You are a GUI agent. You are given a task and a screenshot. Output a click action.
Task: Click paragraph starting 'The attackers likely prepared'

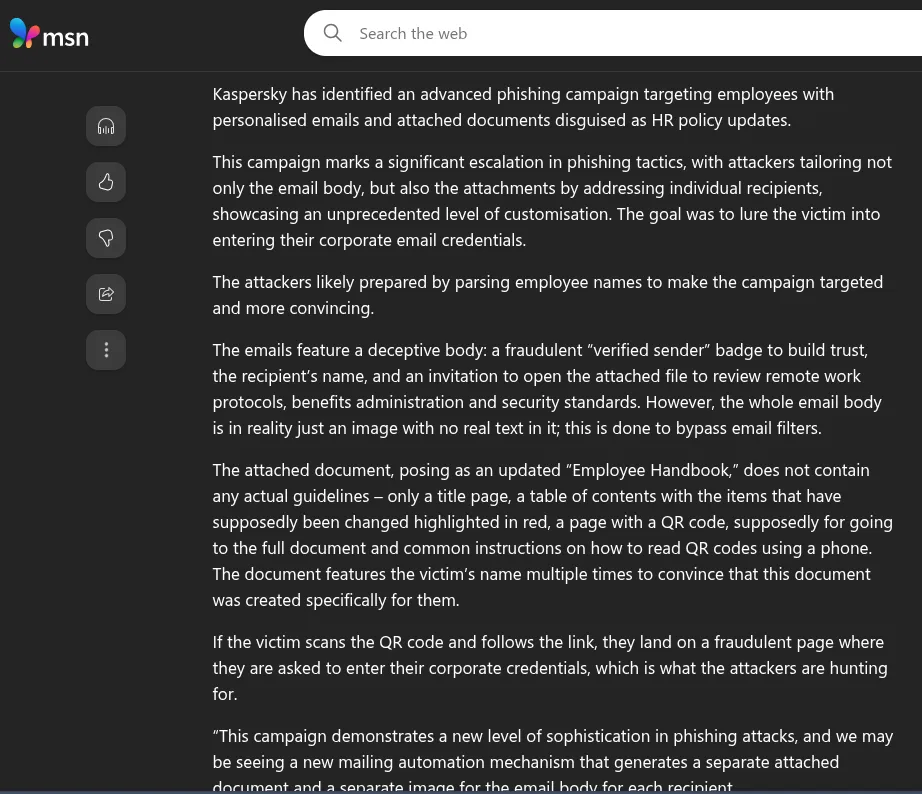[546, 295]
